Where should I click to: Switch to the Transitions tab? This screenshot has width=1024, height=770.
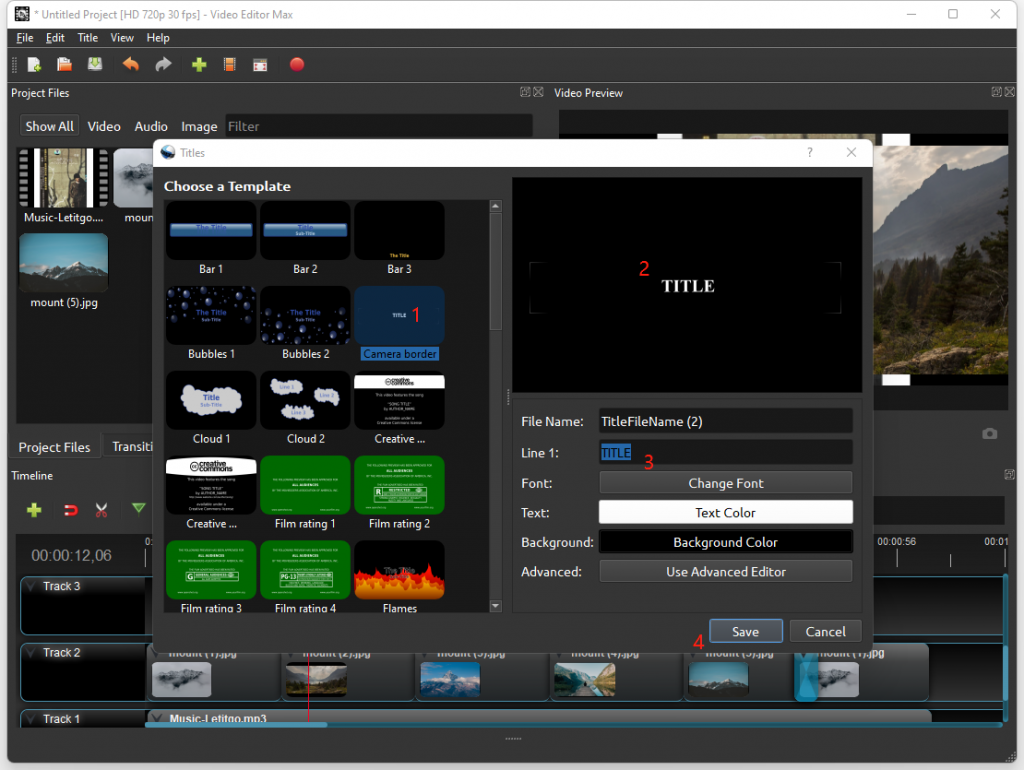pyautogui.click(x=132, y=447)
